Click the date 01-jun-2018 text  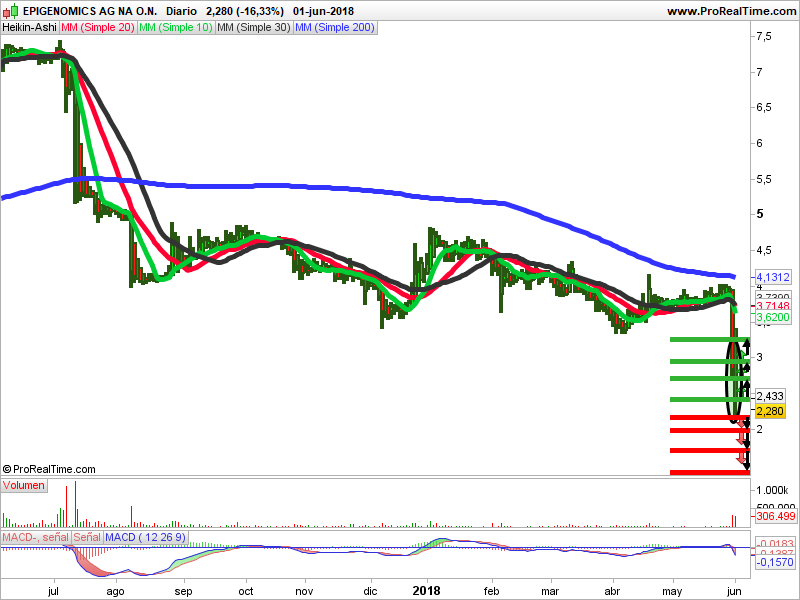(323, 11)
